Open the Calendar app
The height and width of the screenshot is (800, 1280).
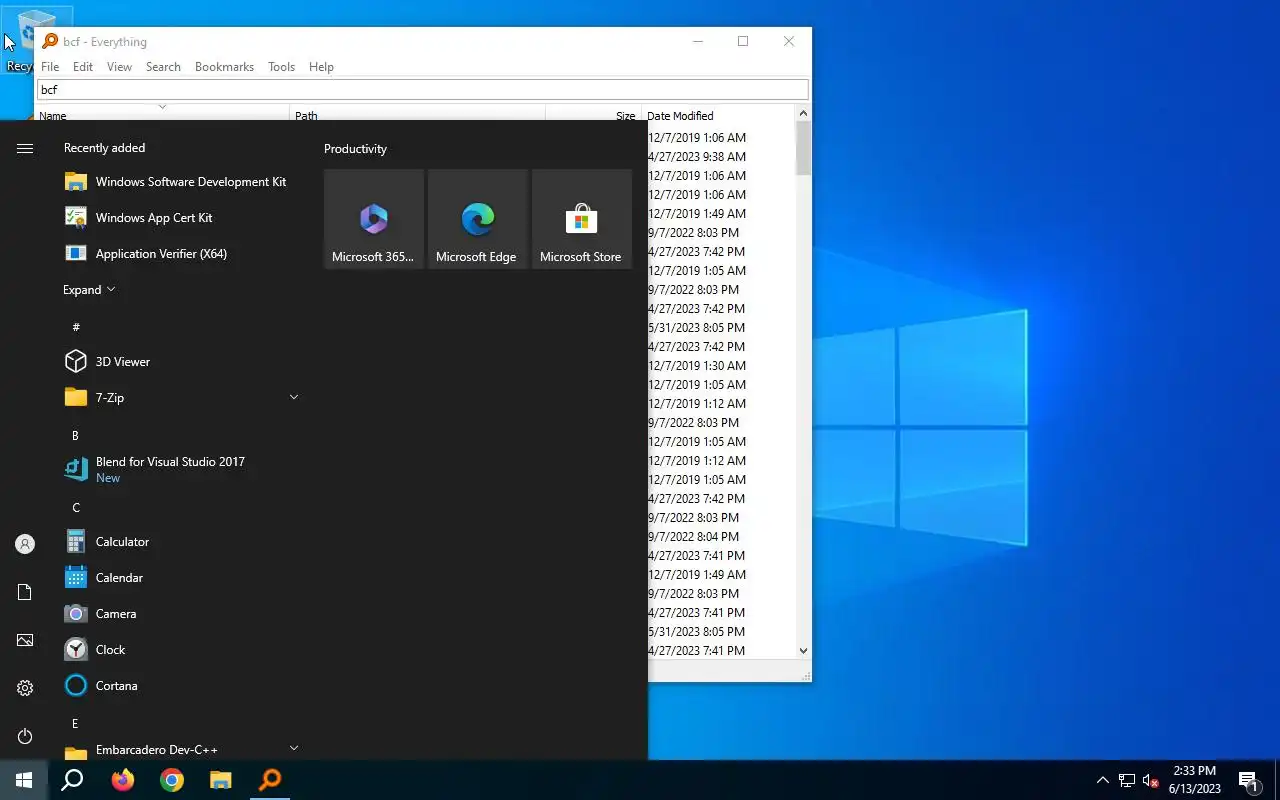click(180, 578)
